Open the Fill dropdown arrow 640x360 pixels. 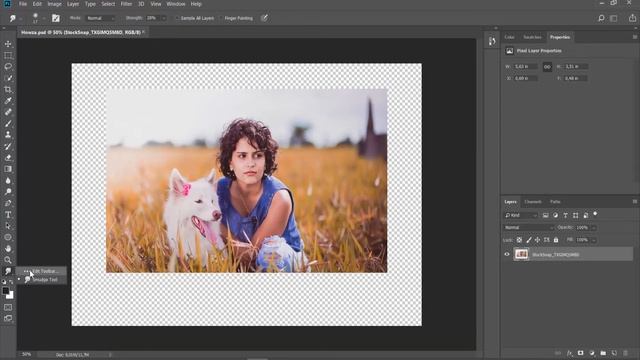(593, 240)
